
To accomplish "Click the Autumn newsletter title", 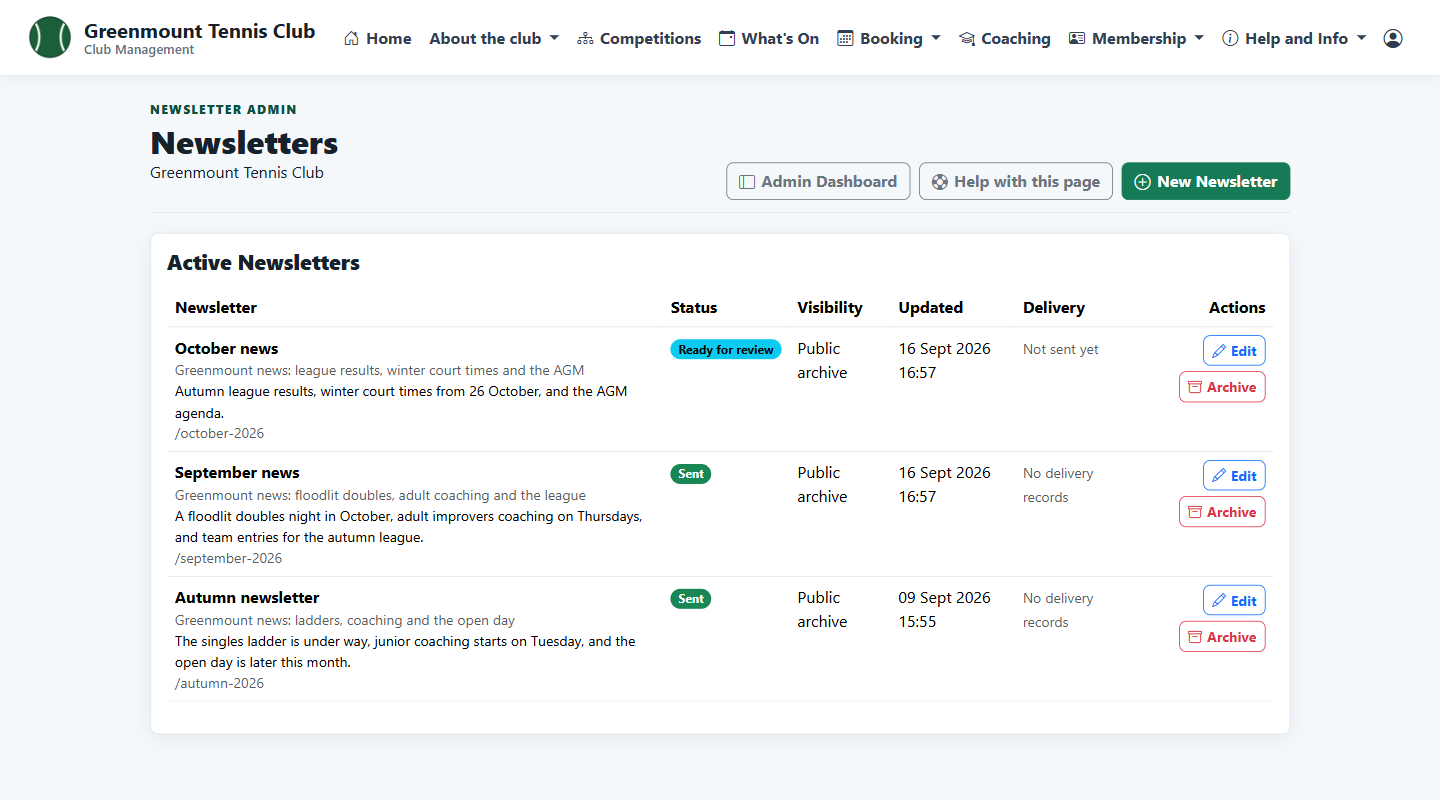I will coord(247,598).
